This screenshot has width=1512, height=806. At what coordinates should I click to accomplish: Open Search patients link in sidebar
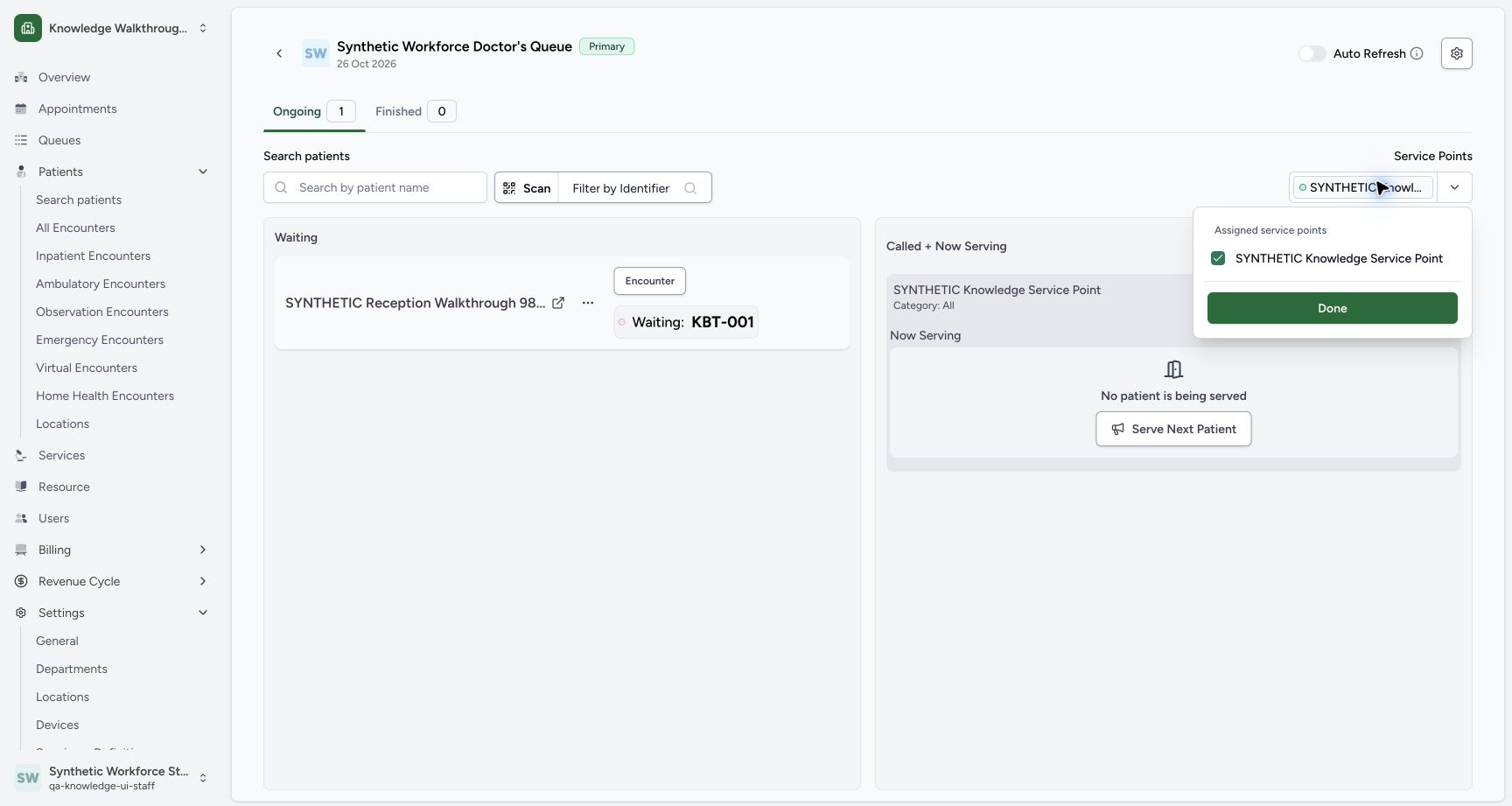79,200
